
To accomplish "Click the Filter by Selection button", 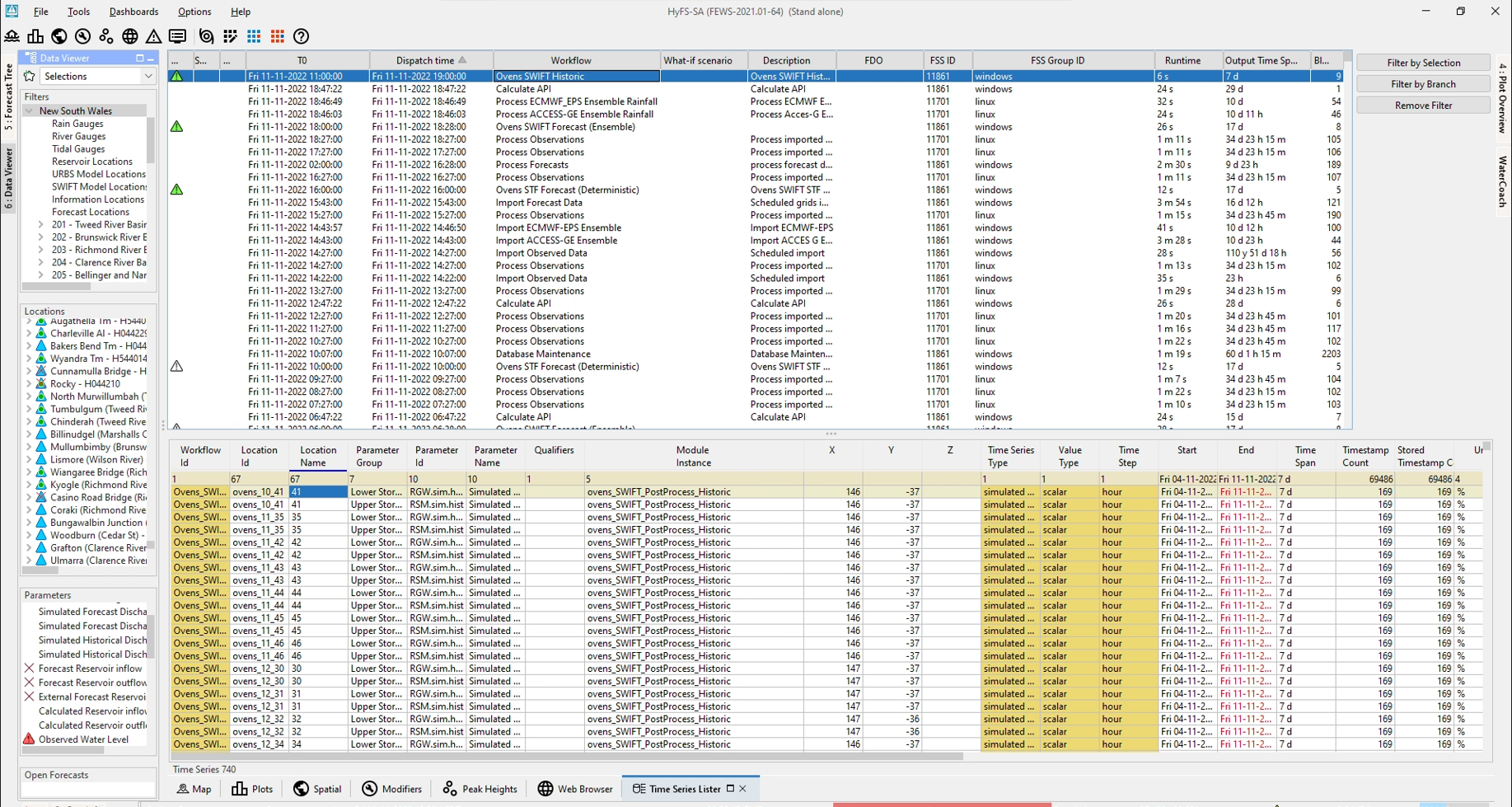I will 1423,63.
